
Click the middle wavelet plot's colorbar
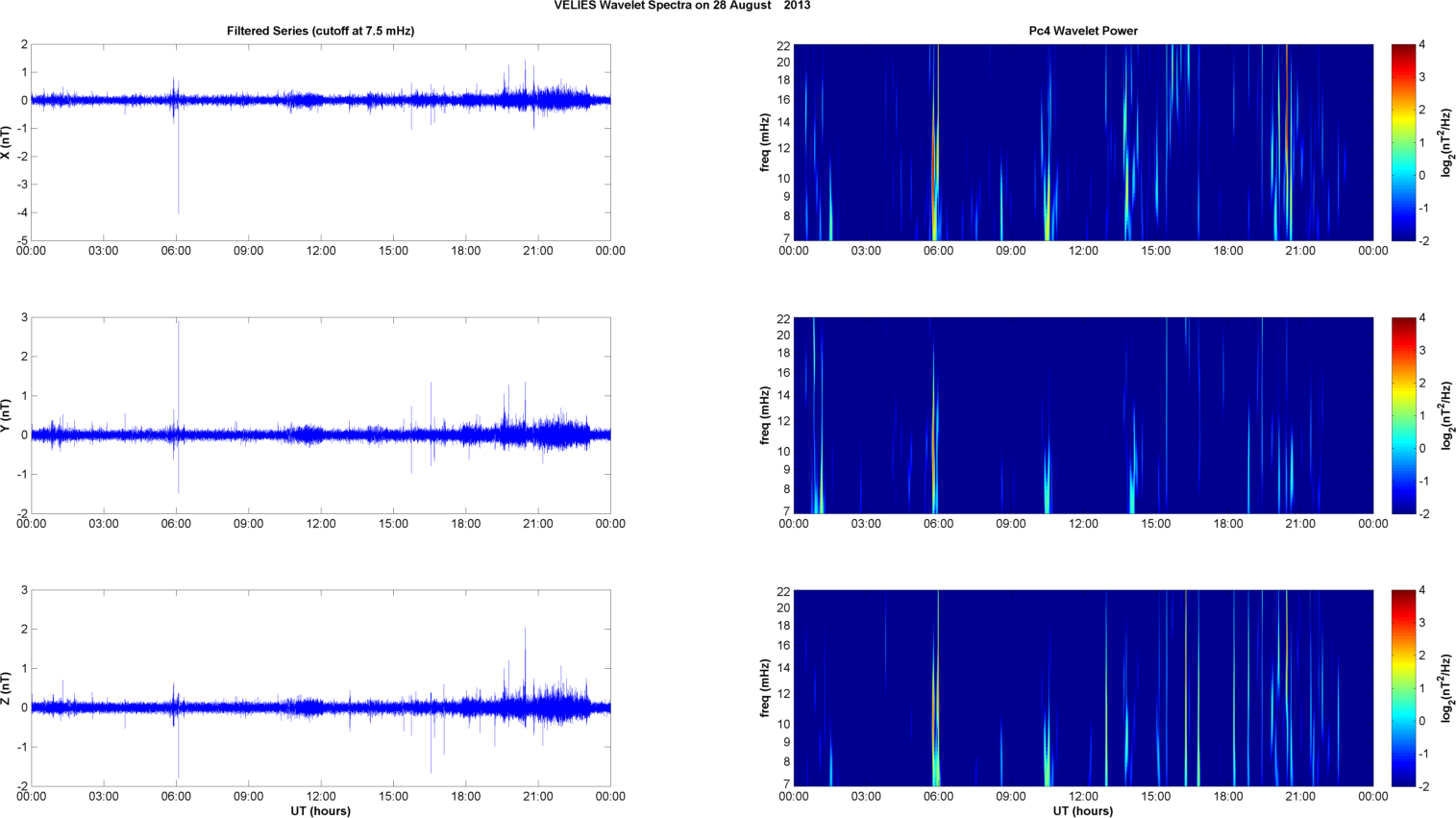click(x=1403, y=415)
